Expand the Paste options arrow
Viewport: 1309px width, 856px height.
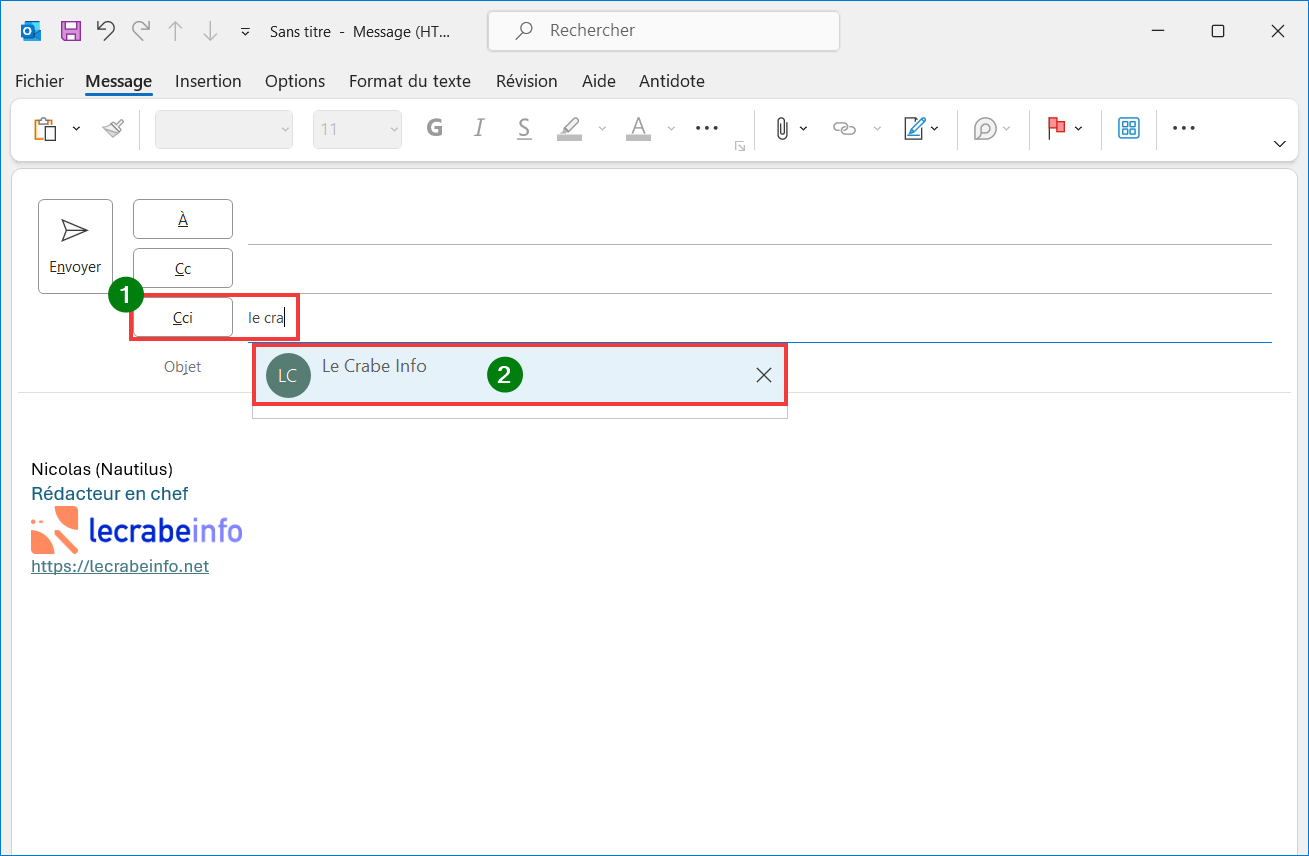click(76, 129)
